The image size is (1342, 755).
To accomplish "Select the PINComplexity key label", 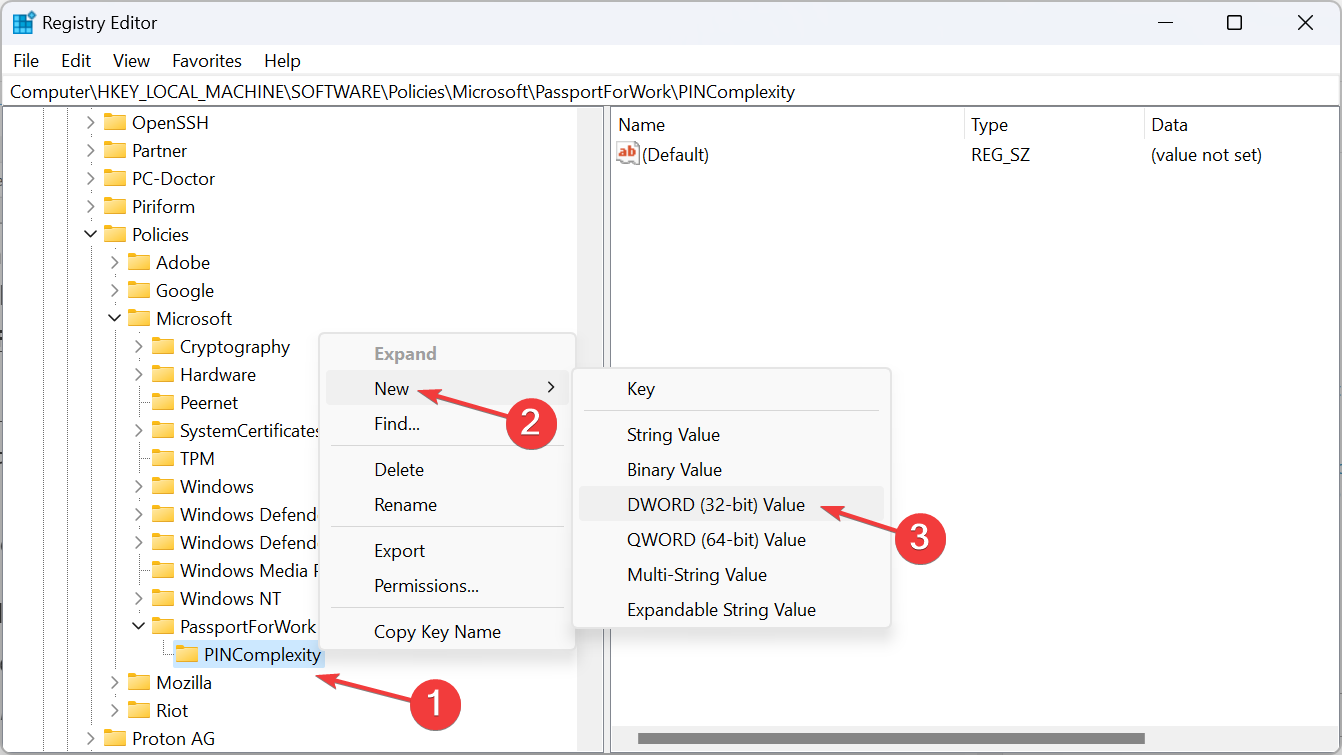I will point(262,655).
